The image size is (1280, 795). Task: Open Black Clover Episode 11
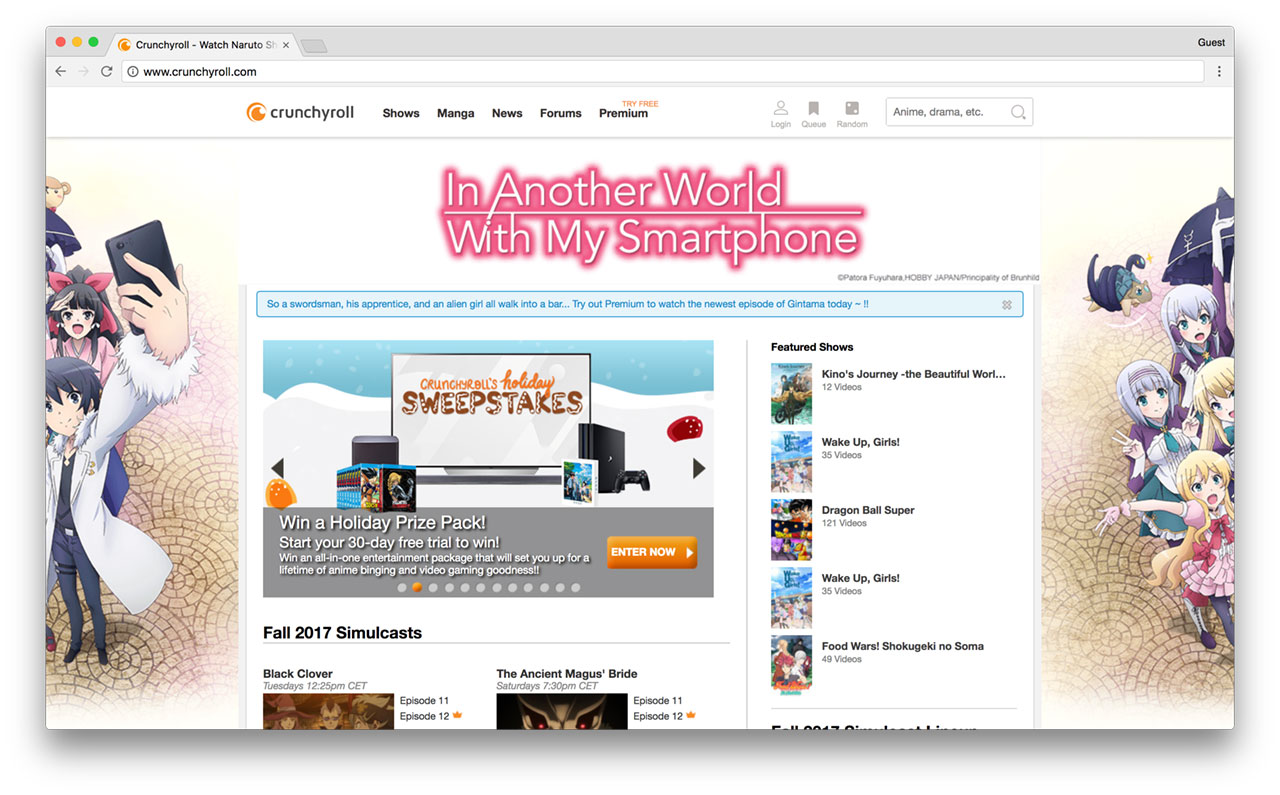coord(425,701)
